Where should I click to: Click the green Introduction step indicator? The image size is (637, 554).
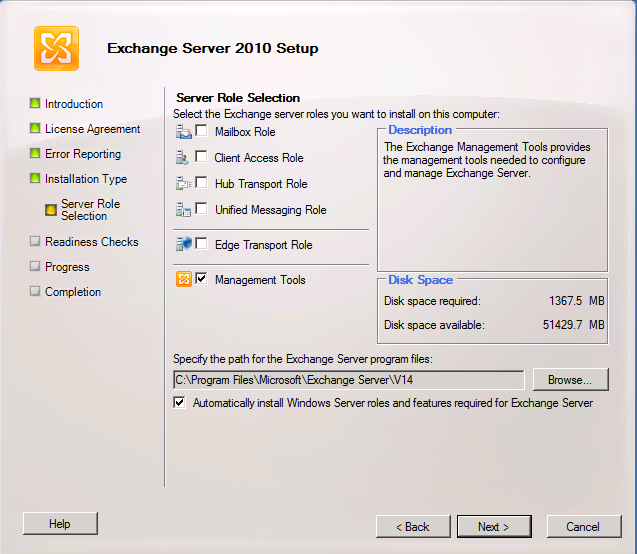pyautogui.click(x=35, y=103)
